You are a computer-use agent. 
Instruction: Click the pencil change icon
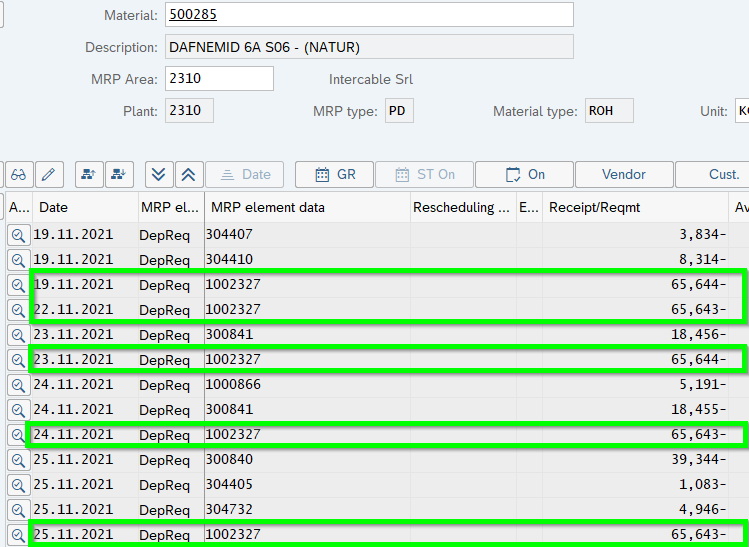[48, 174]
